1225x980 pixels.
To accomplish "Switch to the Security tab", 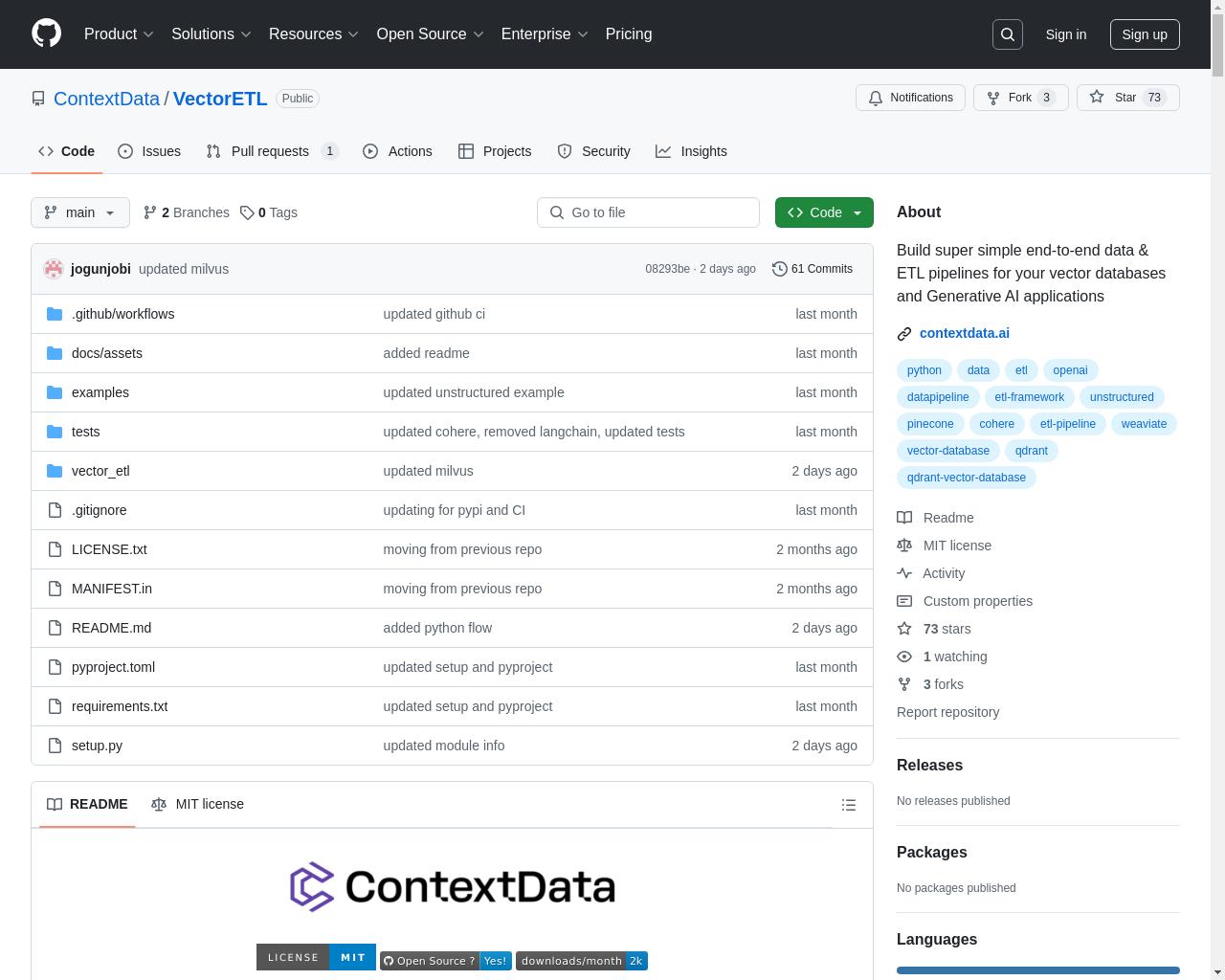I will point(593,151).
